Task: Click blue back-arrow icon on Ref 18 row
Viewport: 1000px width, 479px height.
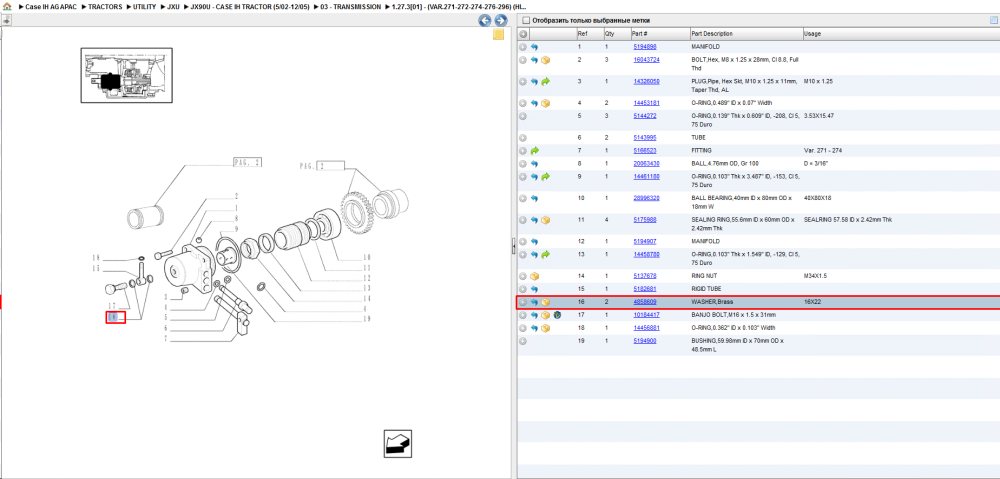Action: click(534, 328)
